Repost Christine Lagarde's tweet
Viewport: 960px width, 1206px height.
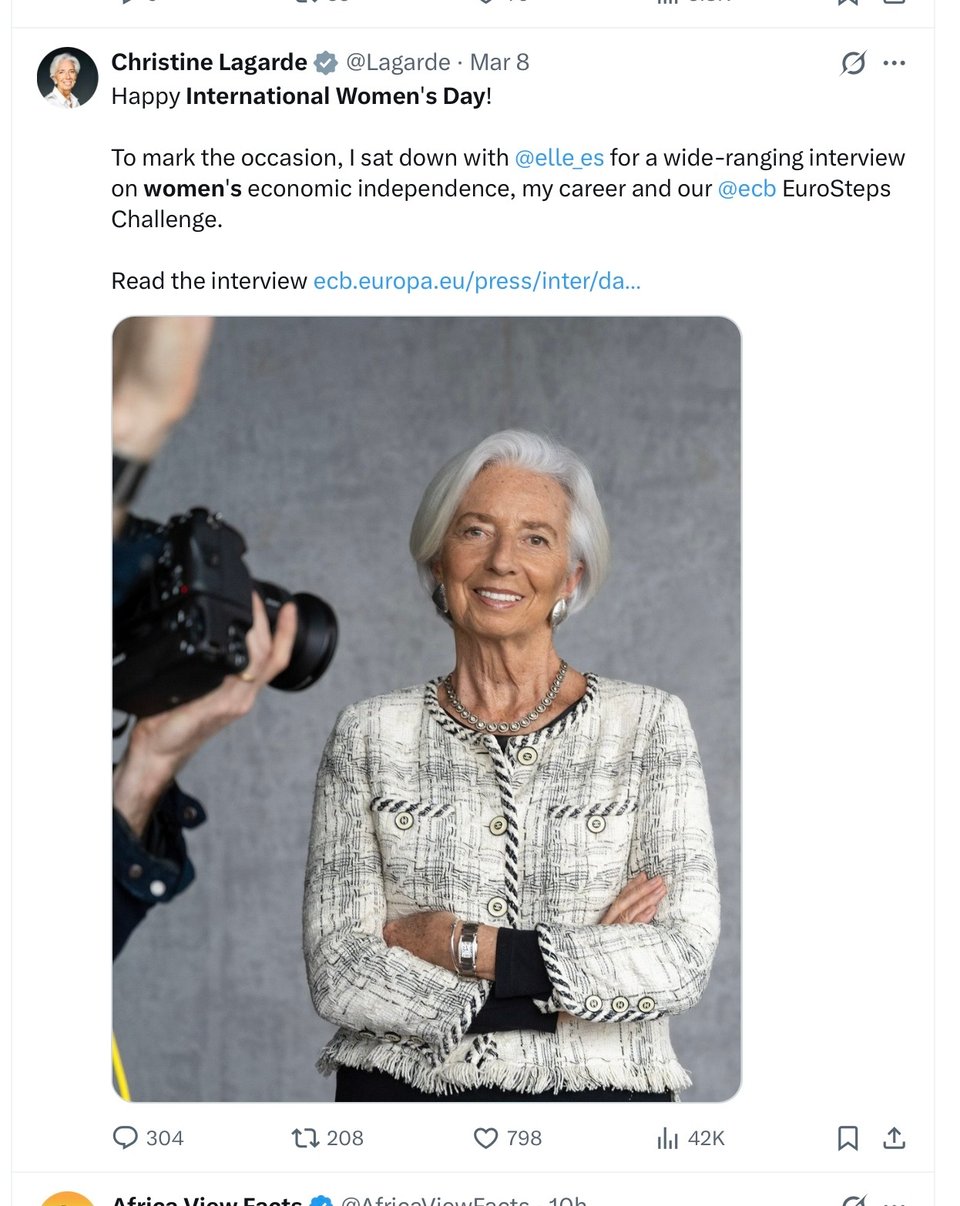click(305, 1138)
